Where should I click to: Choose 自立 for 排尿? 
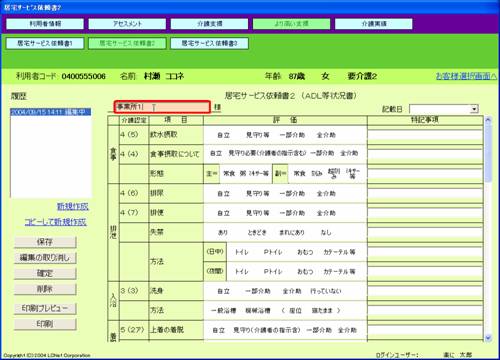223,194
